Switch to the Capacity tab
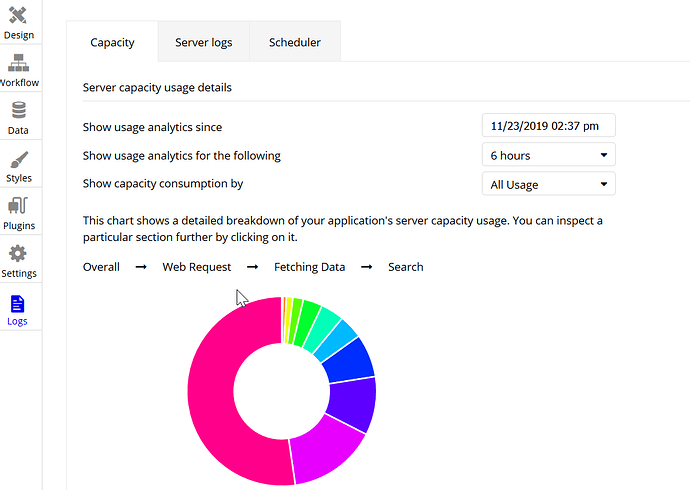 tap(113, 43)
